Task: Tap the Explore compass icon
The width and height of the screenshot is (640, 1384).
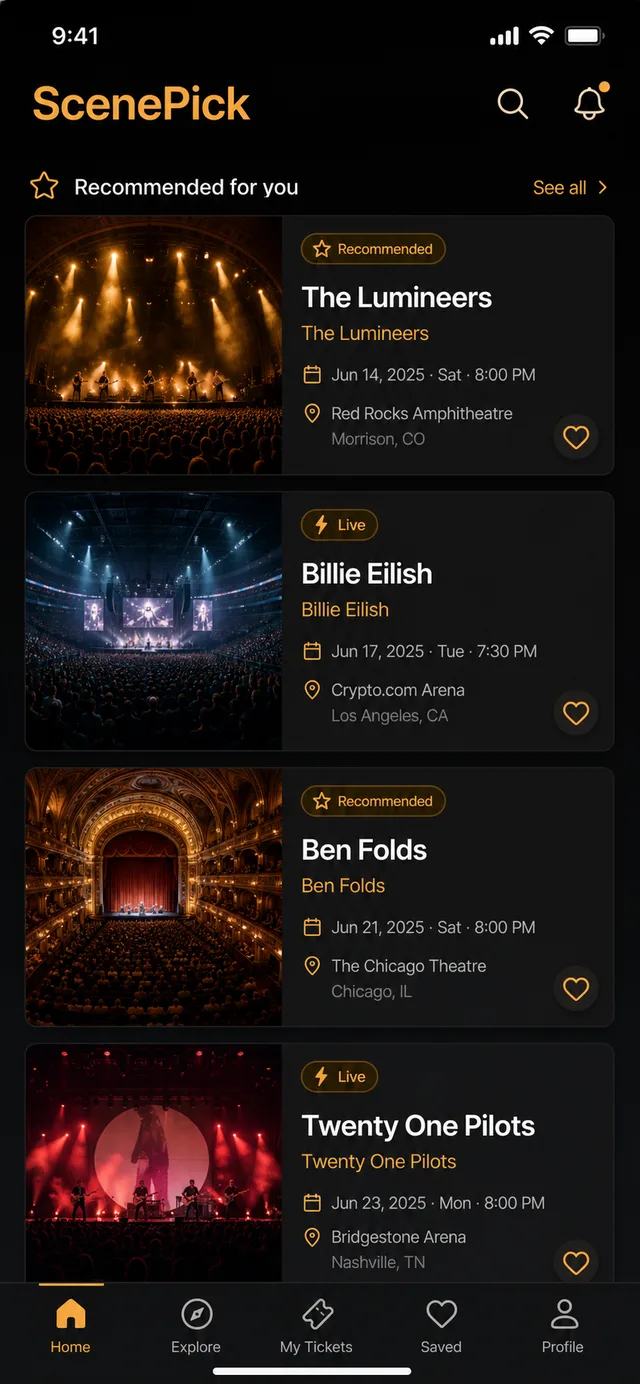Action: point(196,1314)
